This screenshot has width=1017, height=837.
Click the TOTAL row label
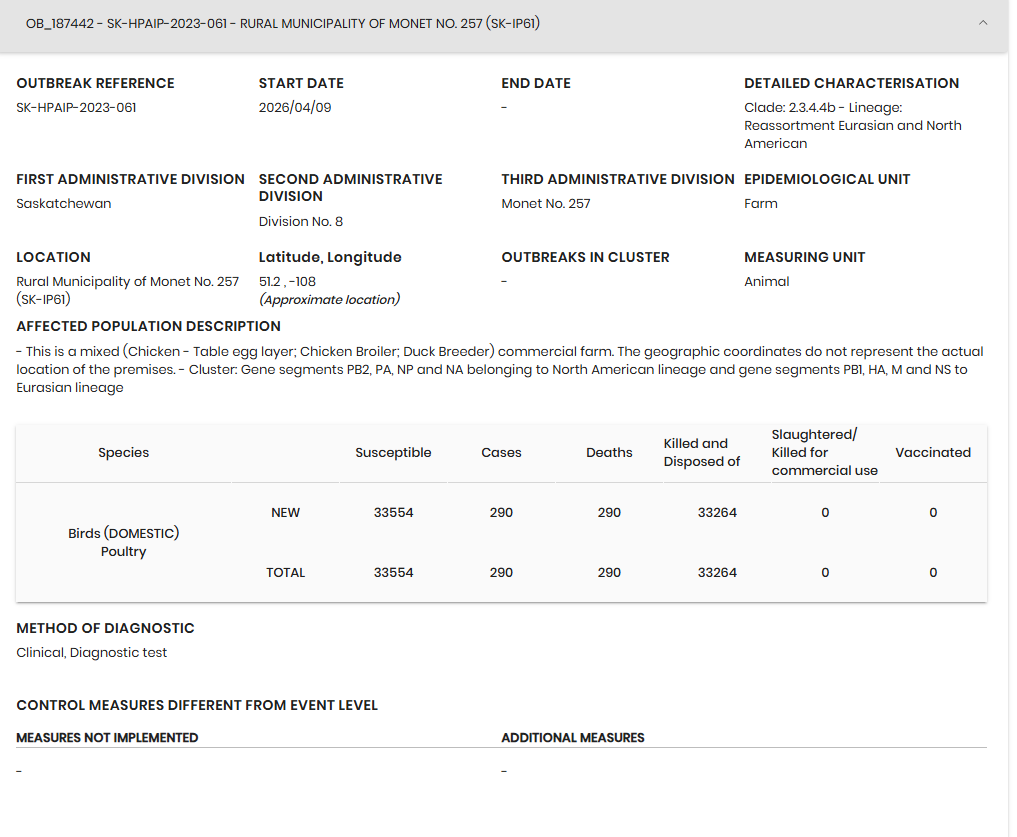coord(285,573)
